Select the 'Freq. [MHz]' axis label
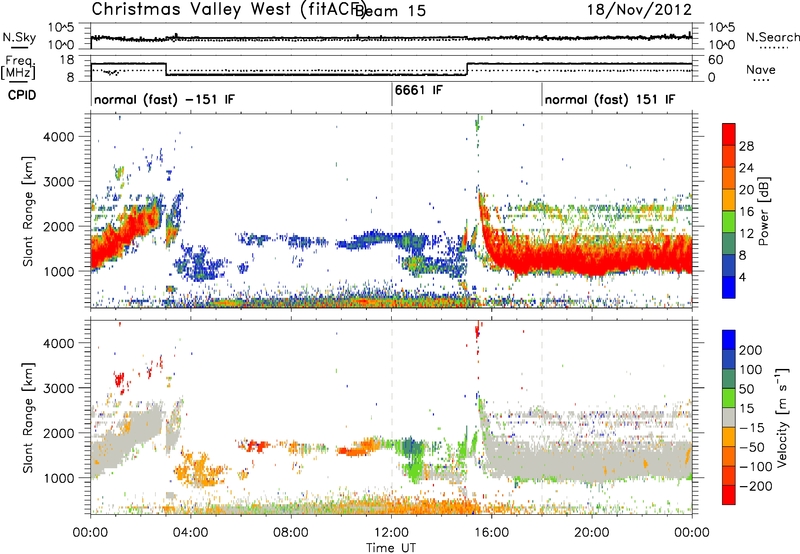 pyautogui.click(x=19, y=67)
